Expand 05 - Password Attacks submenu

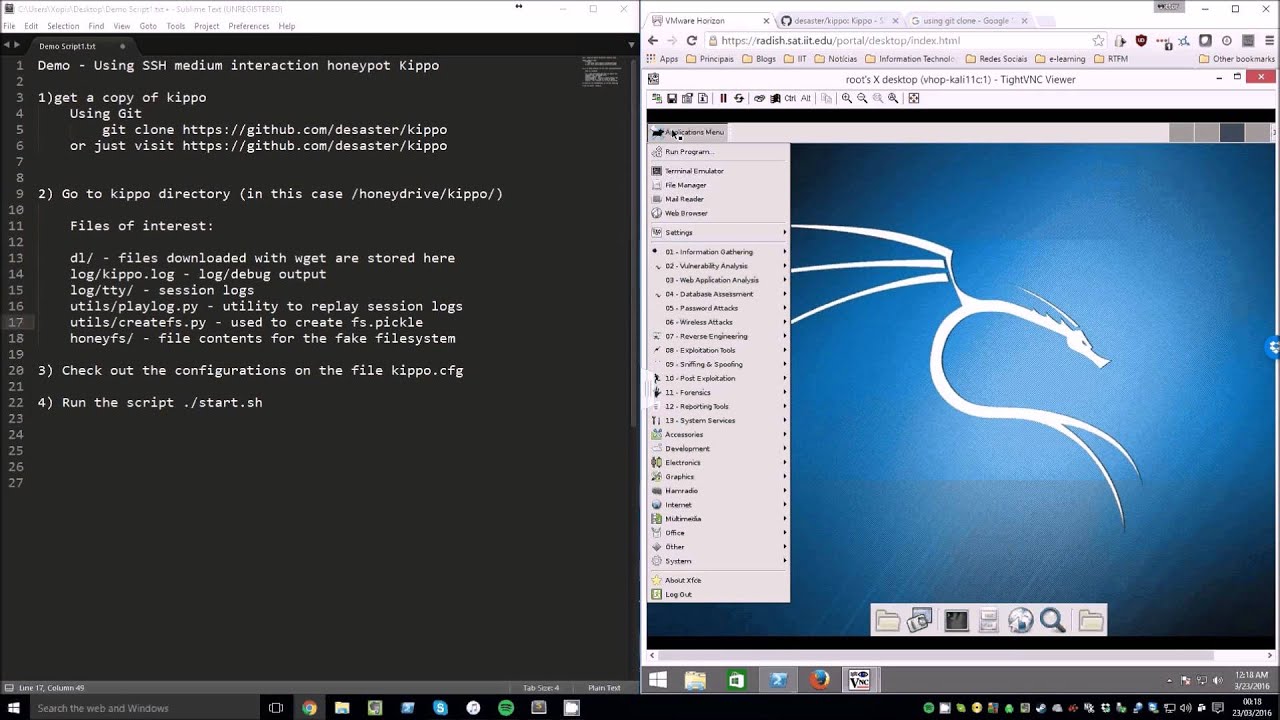(x=718, y=308)
